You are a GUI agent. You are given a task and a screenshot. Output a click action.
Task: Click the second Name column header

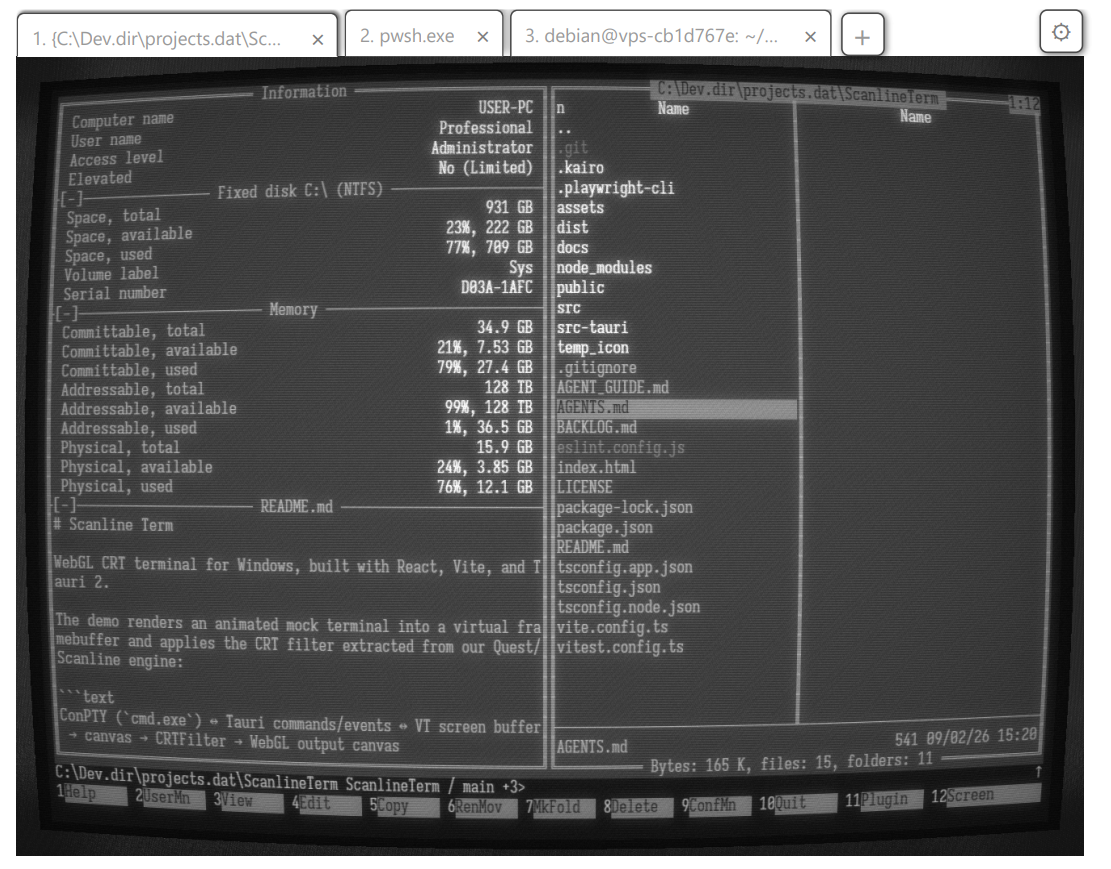pyautogui.click(x=915, y=116)
